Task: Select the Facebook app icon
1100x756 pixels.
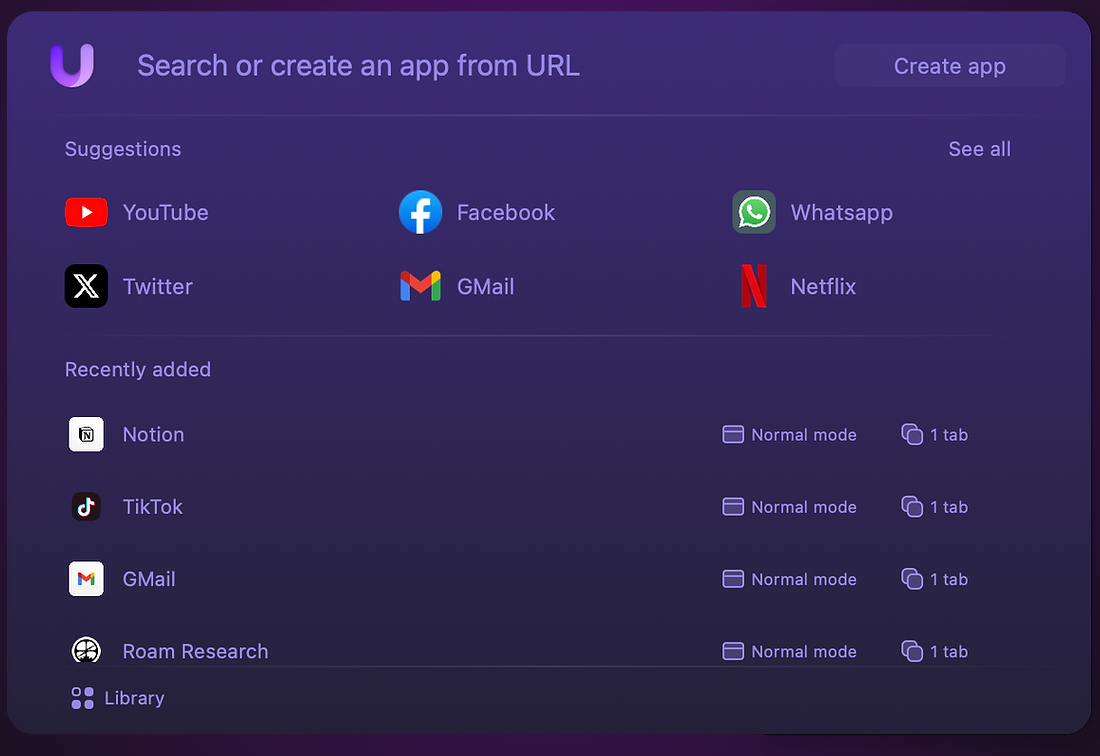Action: pyautogui.click(x=420, y=212)
